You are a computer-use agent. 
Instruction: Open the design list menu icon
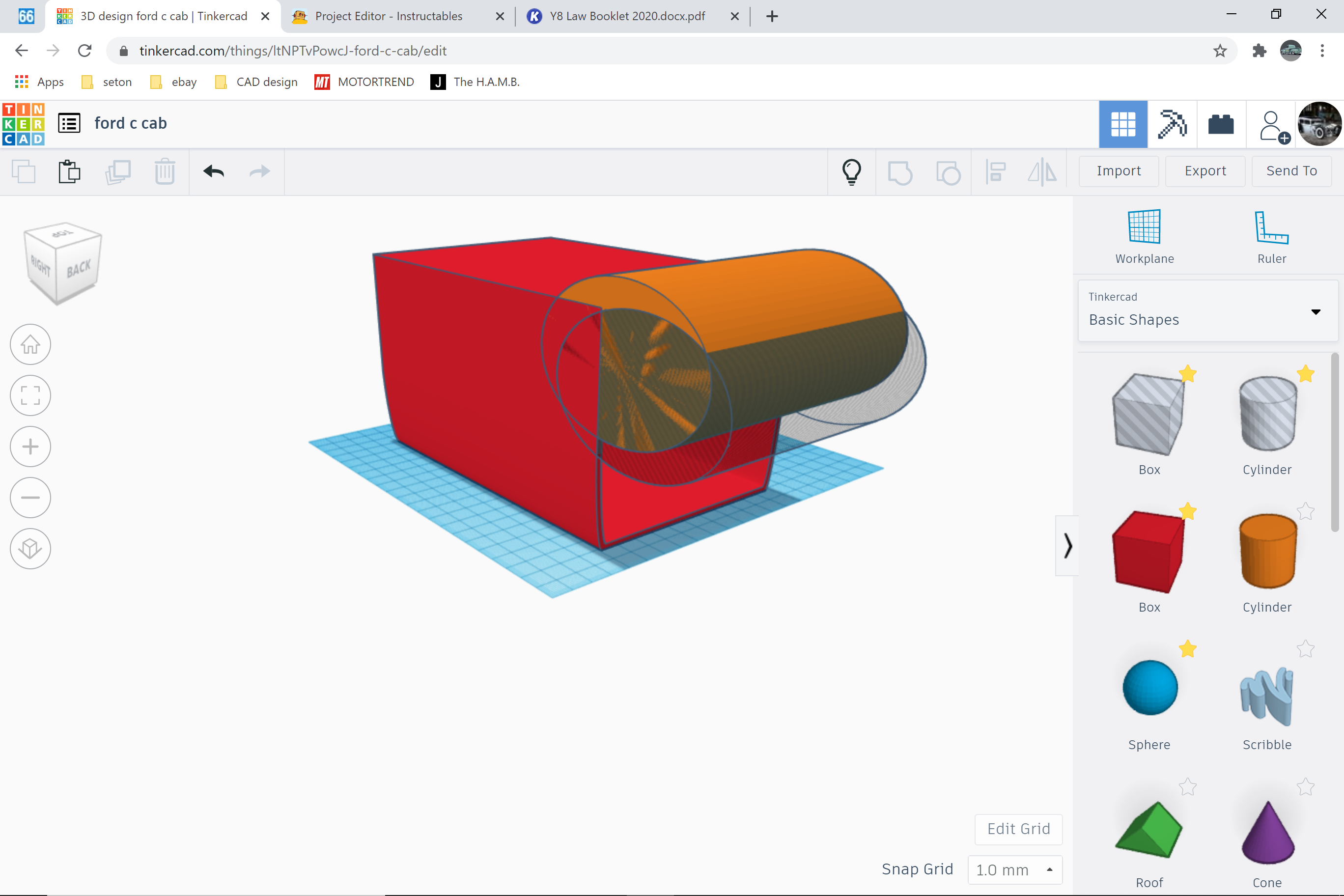tap(69, 123)
